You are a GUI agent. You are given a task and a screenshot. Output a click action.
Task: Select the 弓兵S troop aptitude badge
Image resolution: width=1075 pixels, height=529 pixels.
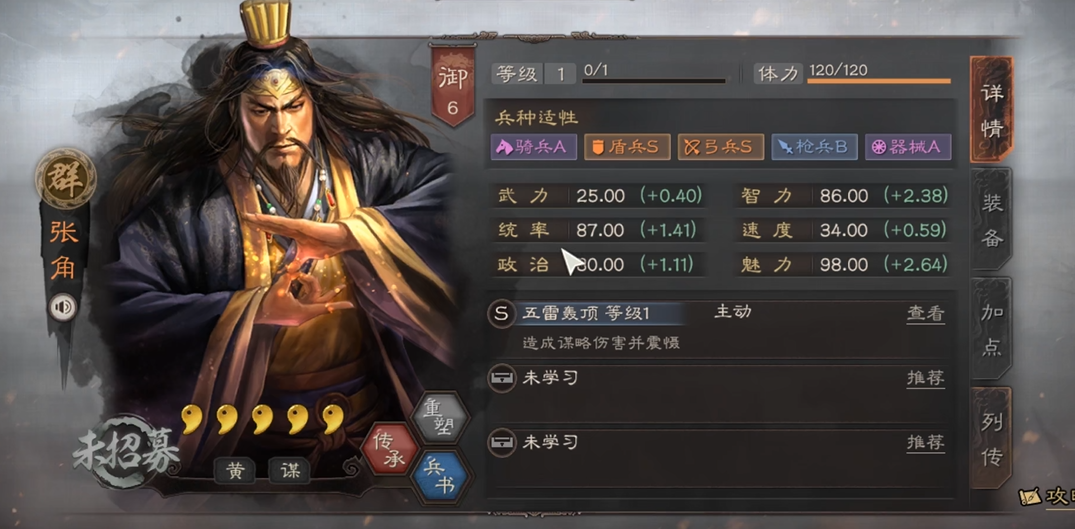tap(721, 147)
